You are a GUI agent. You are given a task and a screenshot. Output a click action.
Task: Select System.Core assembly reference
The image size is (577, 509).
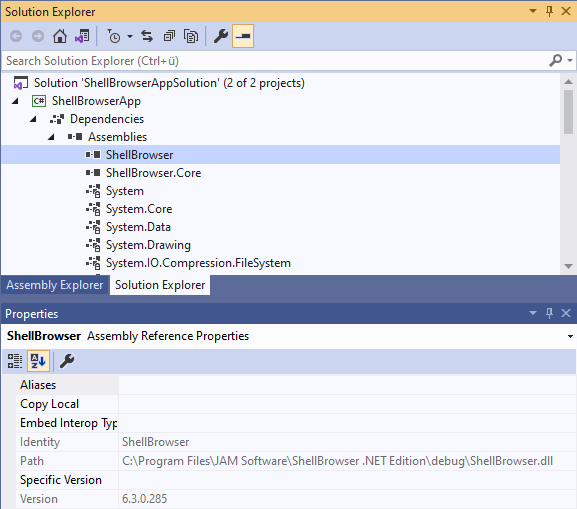[139, 209]
